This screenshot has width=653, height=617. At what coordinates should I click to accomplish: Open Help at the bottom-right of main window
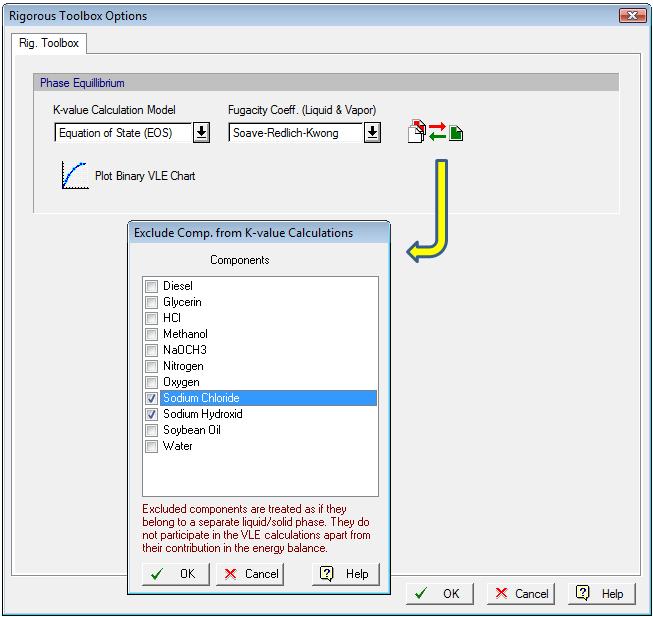(601, 593)
